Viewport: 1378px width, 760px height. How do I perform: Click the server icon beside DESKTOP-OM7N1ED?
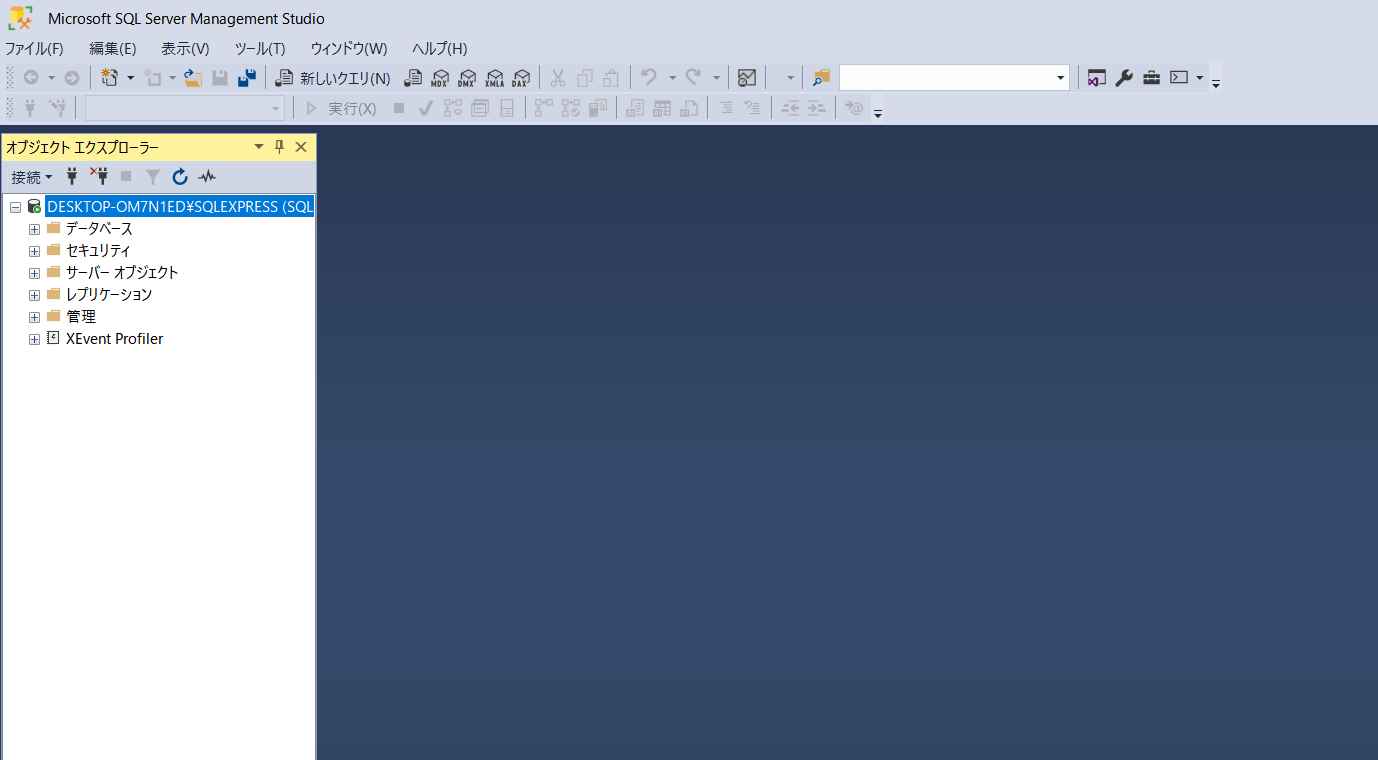pyautogui.click(x=34, y=207)
